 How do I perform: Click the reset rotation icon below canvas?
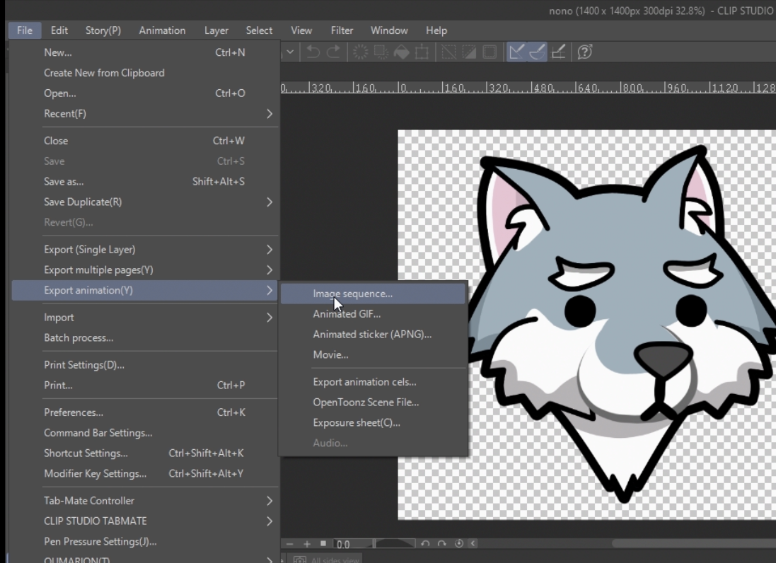(x=457, y=544)
